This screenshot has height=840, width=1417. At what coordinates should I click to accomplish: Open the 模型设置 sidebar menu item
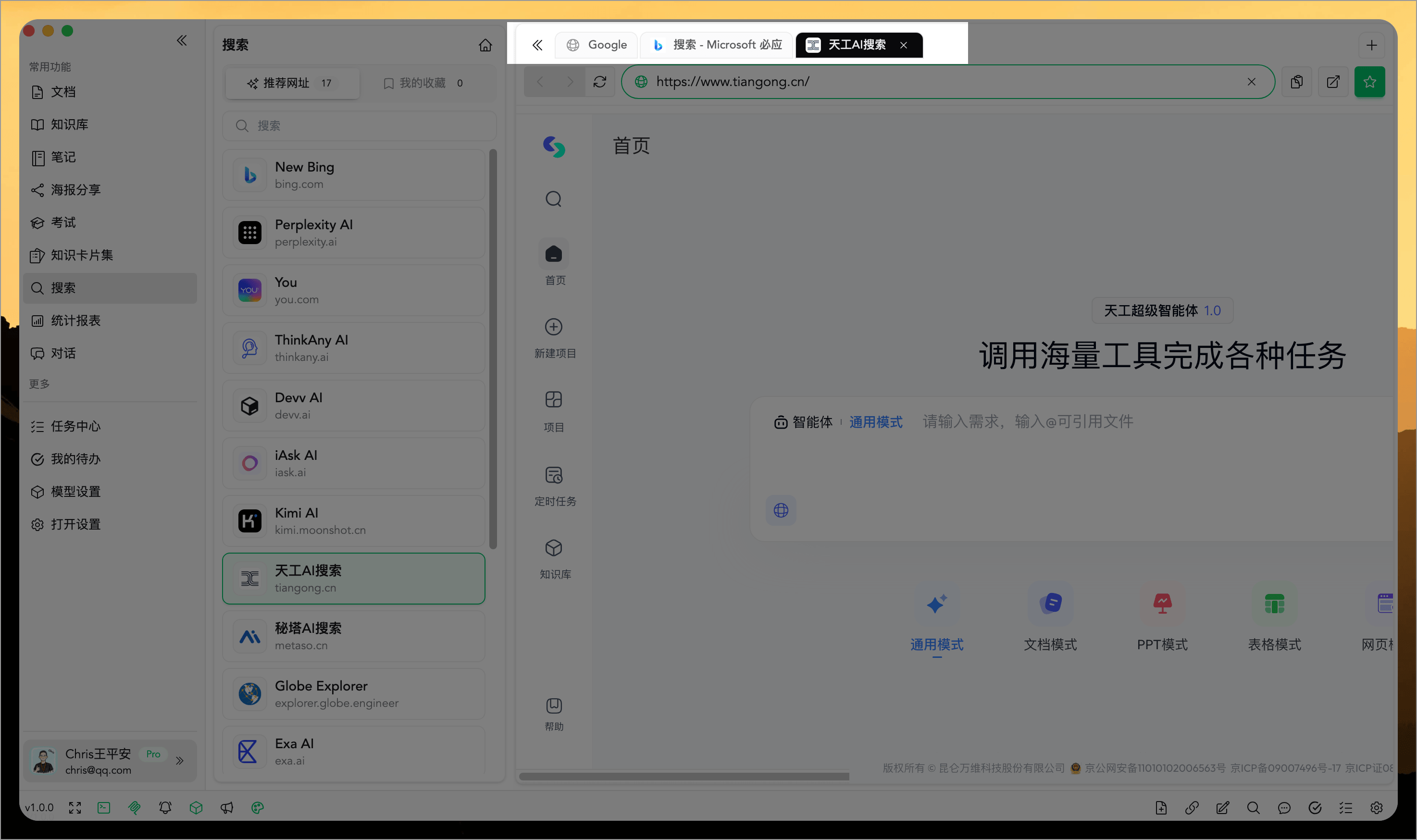pyautogui.click(x=75, y=491)
